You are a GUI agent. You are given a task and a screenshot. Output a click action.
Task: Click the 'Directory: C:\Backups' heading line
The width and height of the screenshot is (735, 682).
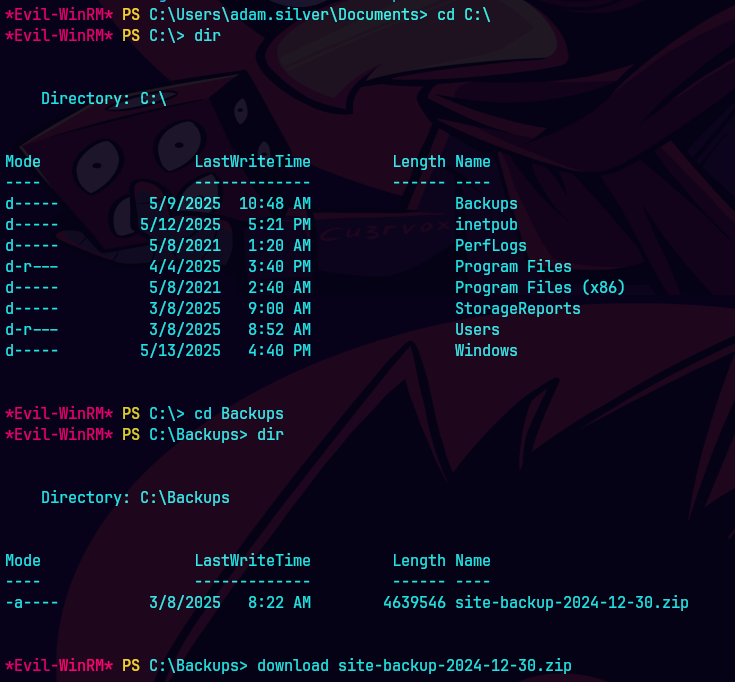[x=135, y=498]
